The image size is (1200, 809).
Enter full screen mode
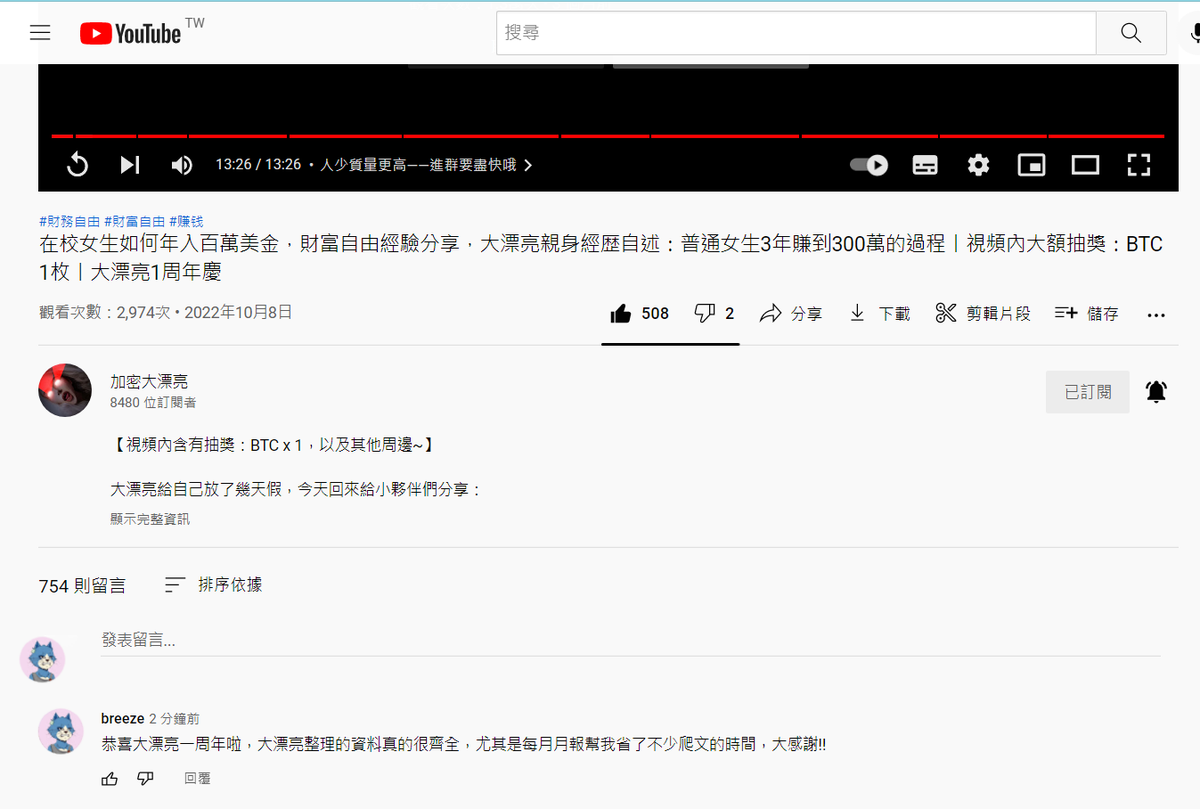click(x=1139, y=165)
